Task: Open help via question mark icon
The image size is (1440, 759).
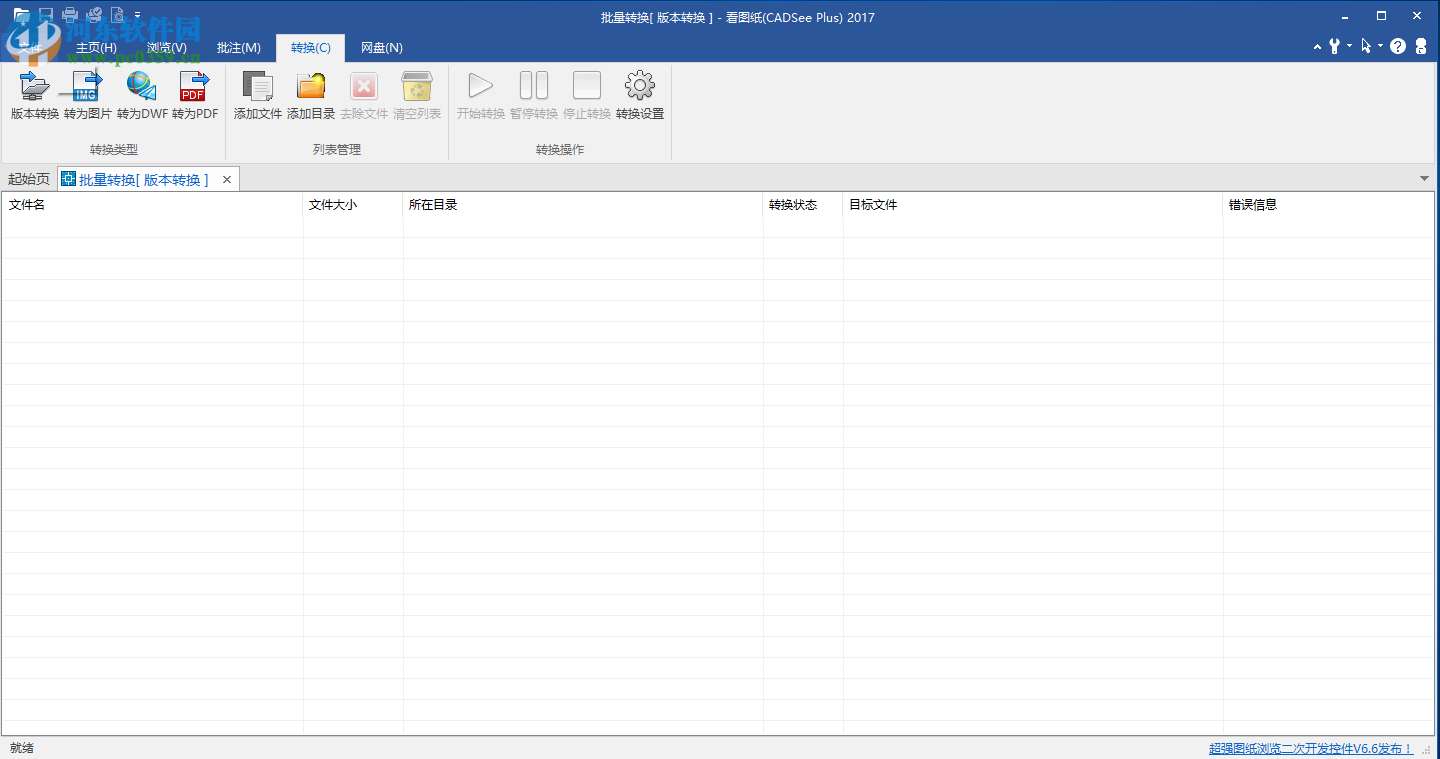Action: point(1398,46)
